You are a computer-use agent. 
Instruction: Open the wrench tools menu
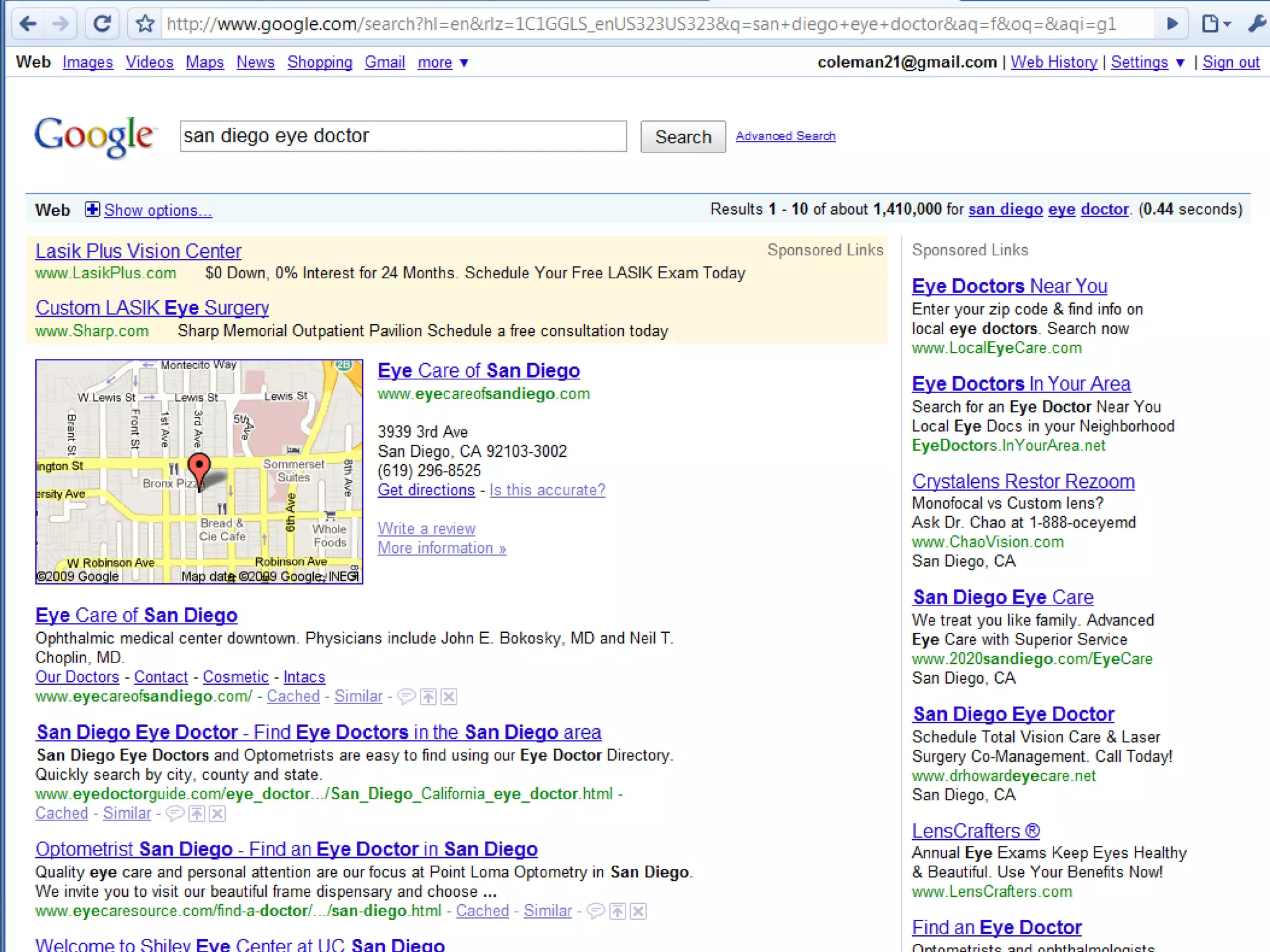pyautogui.click(x=1256, y=24)
